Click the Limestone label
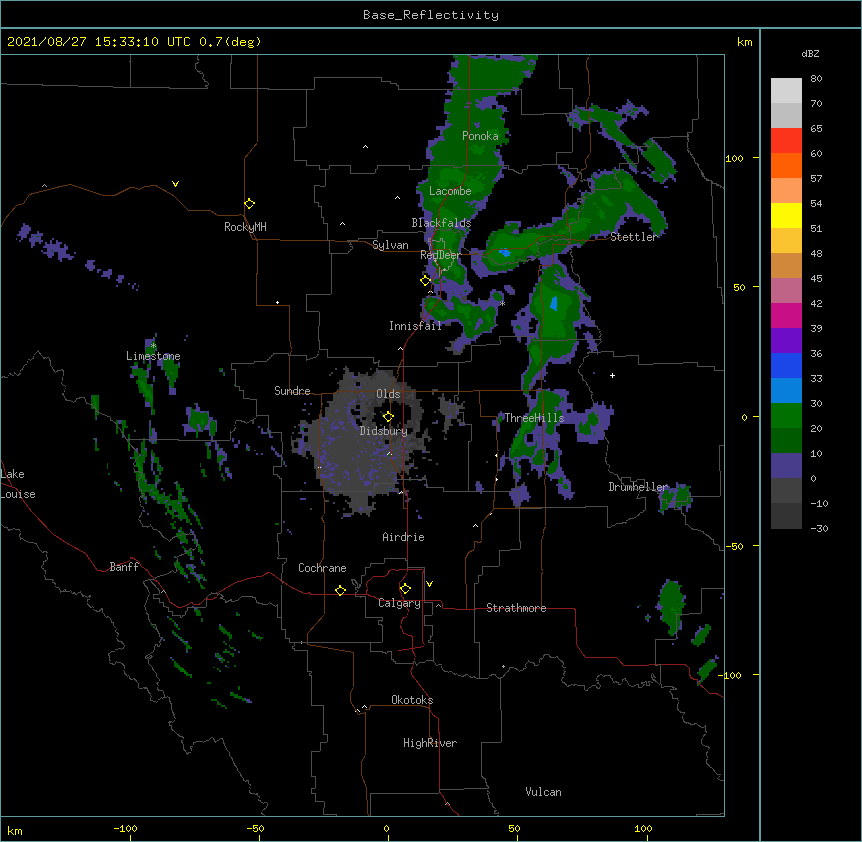862x842 pixels. [153, 356]
